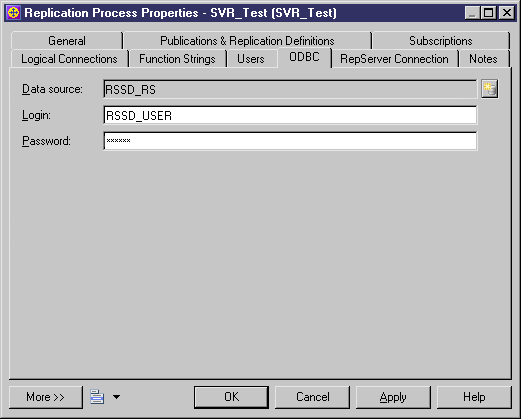Image resolution: width=521 pixels, height=419 pixels.
Task: Open the dropdown arrow next to list icon
Action: [x=116, y=397]
